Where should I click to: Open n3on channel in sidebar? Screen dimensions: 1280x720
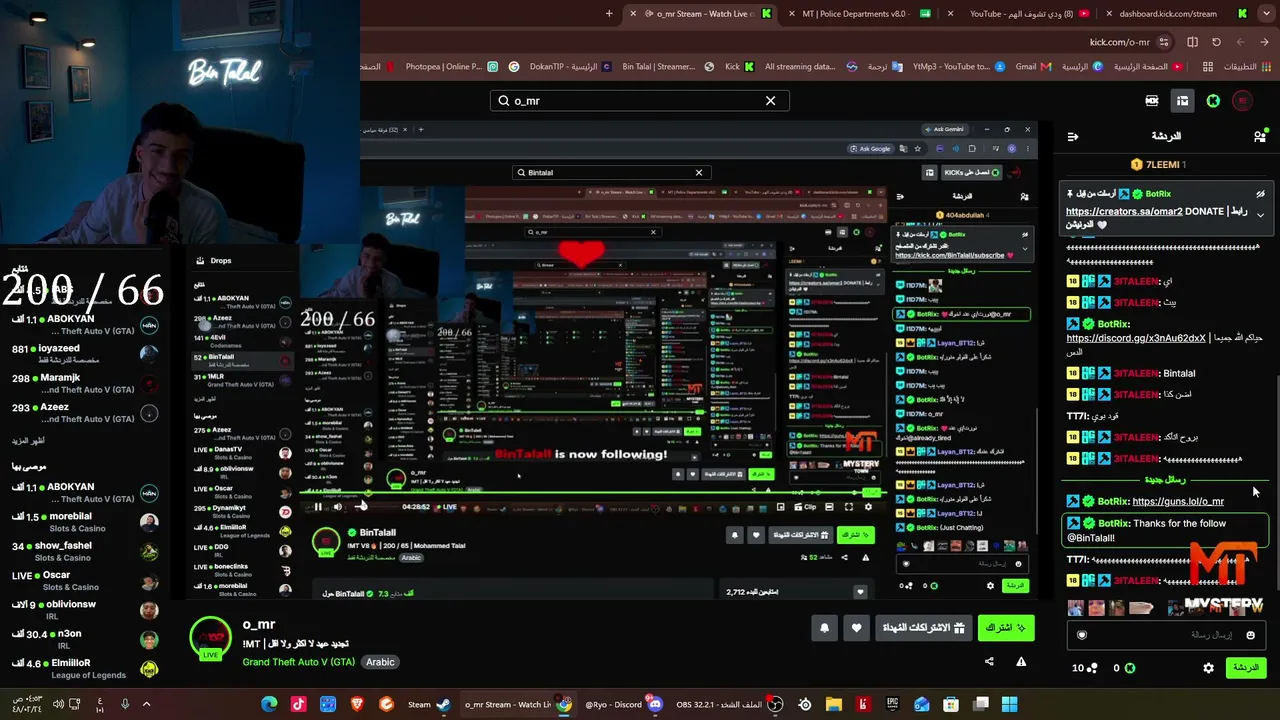(85, 639)
